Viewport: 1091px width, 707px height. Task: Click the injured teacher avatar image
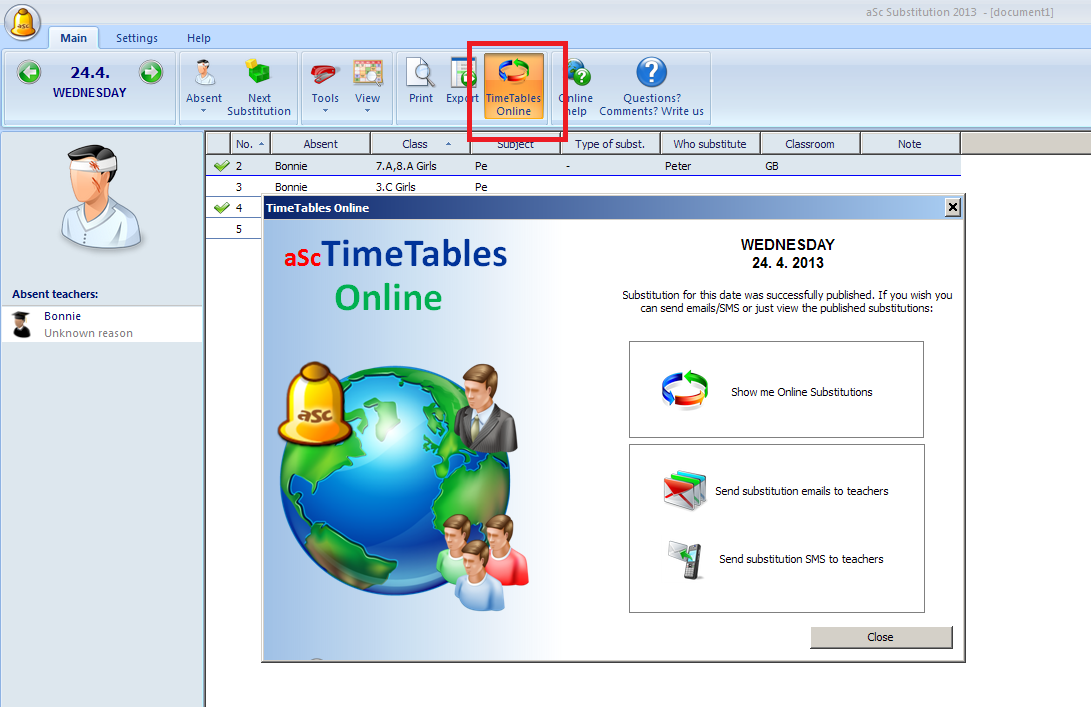(x=102, y=197)
